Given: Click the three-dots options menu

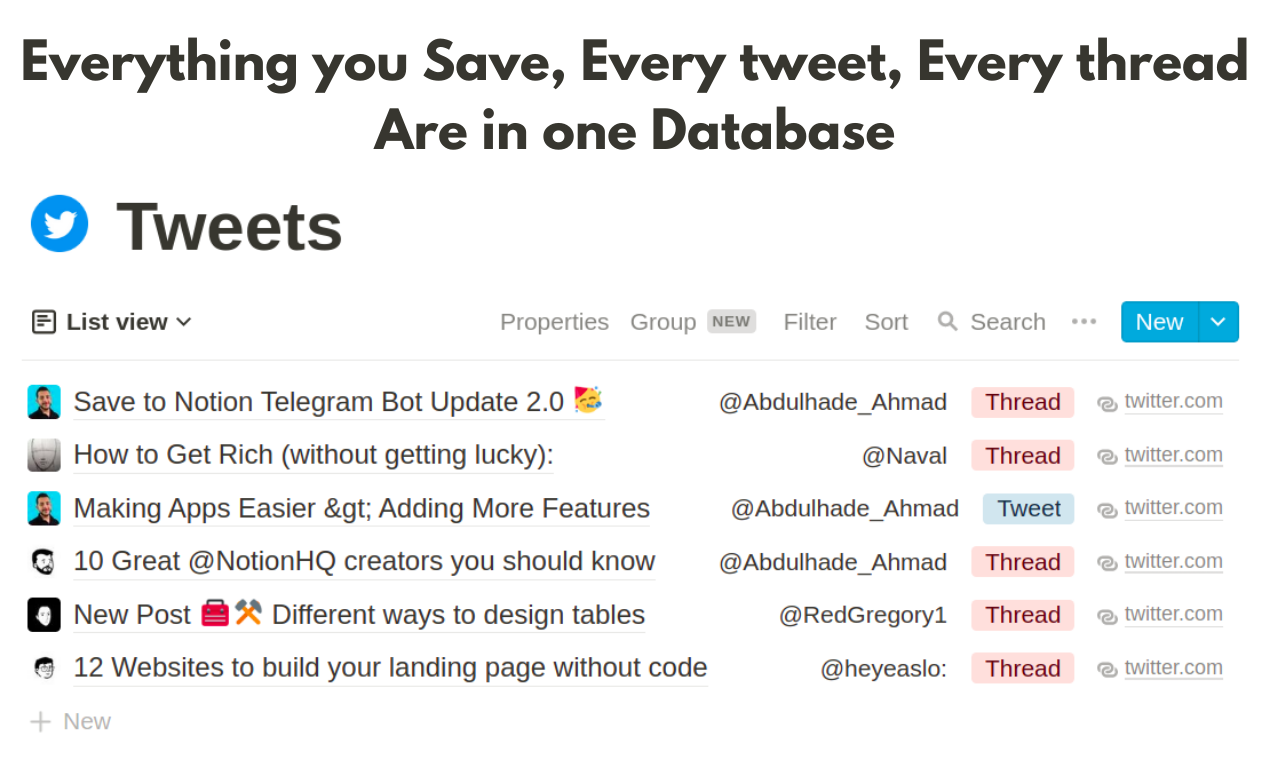Looking at the screenshot, I should 1084,321.
